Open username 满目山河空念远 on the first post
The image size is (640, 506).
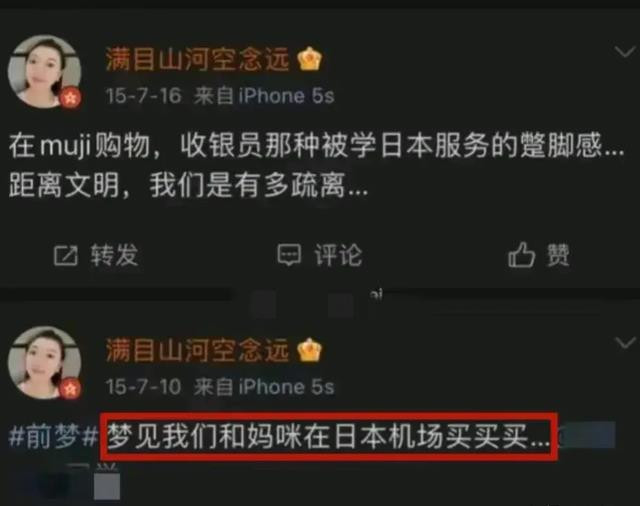pos(198,59)
